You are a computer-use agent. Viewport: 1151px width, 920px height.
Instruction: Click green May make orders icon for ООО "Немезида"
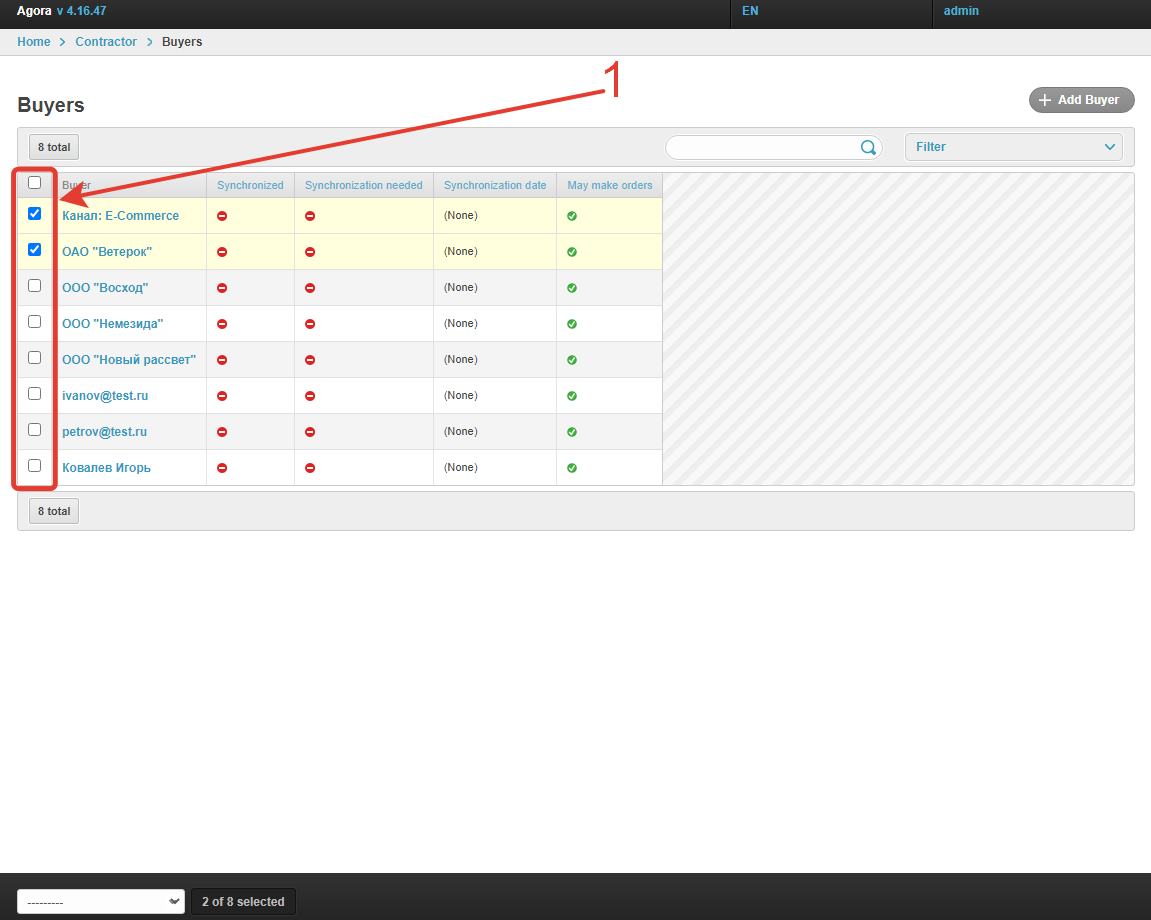click(572, 324)
